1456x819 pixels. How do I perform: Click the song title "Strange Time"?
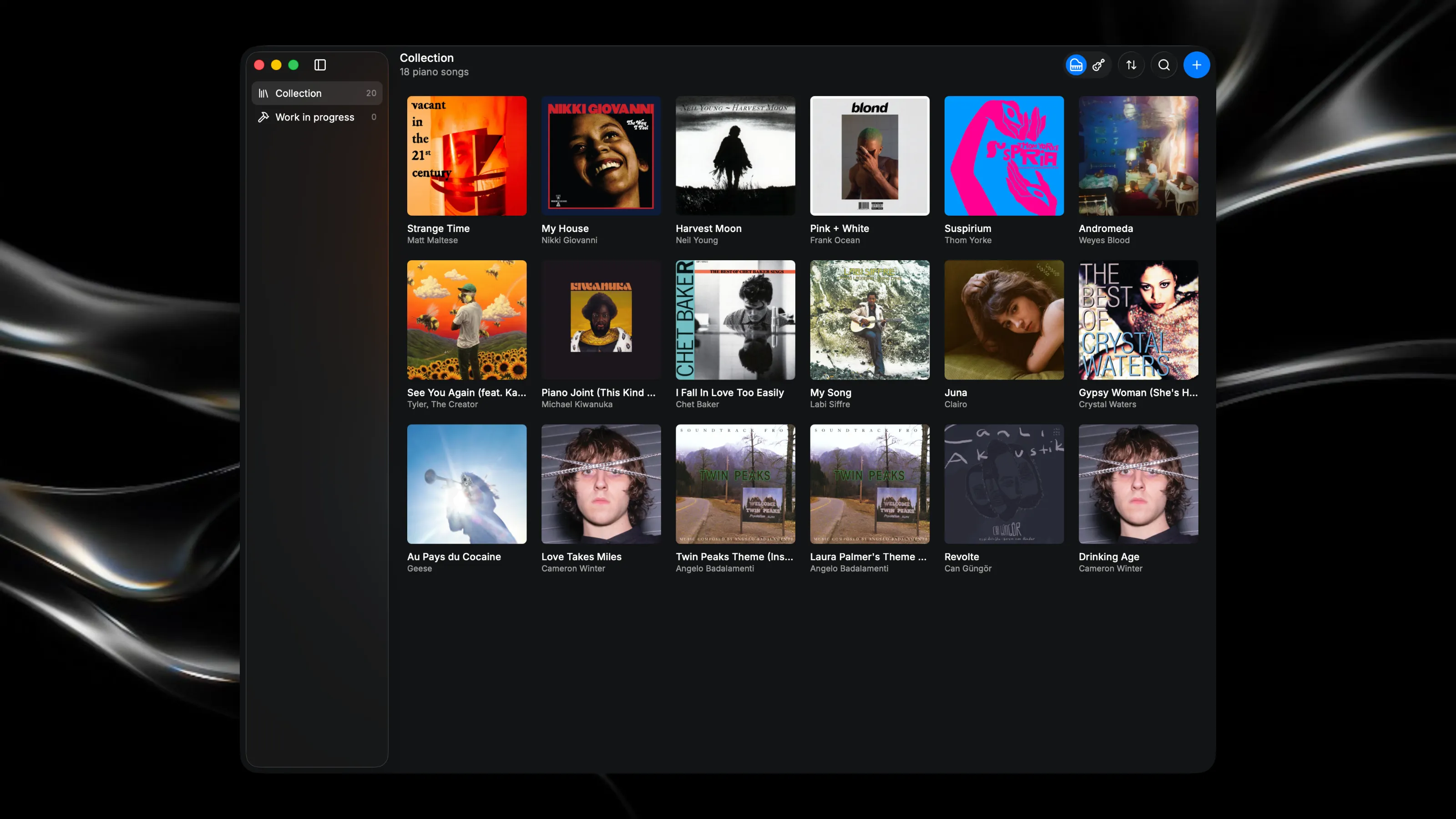[438, 228]
